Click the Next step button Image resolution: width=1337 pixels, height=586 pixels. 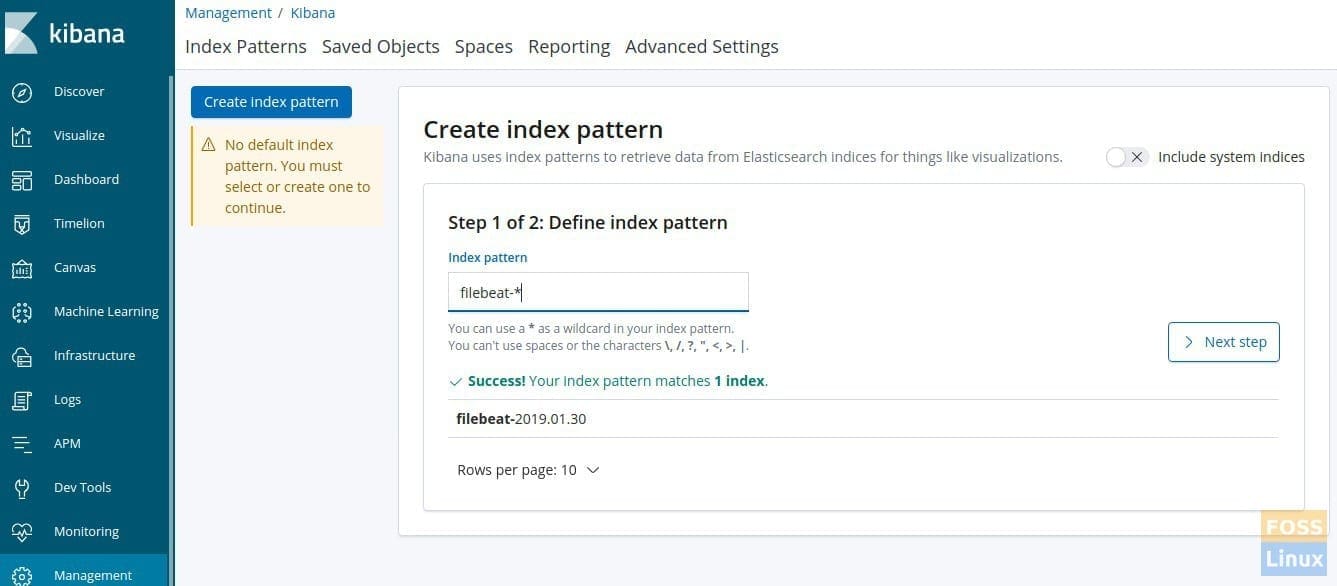point(1224,342)
